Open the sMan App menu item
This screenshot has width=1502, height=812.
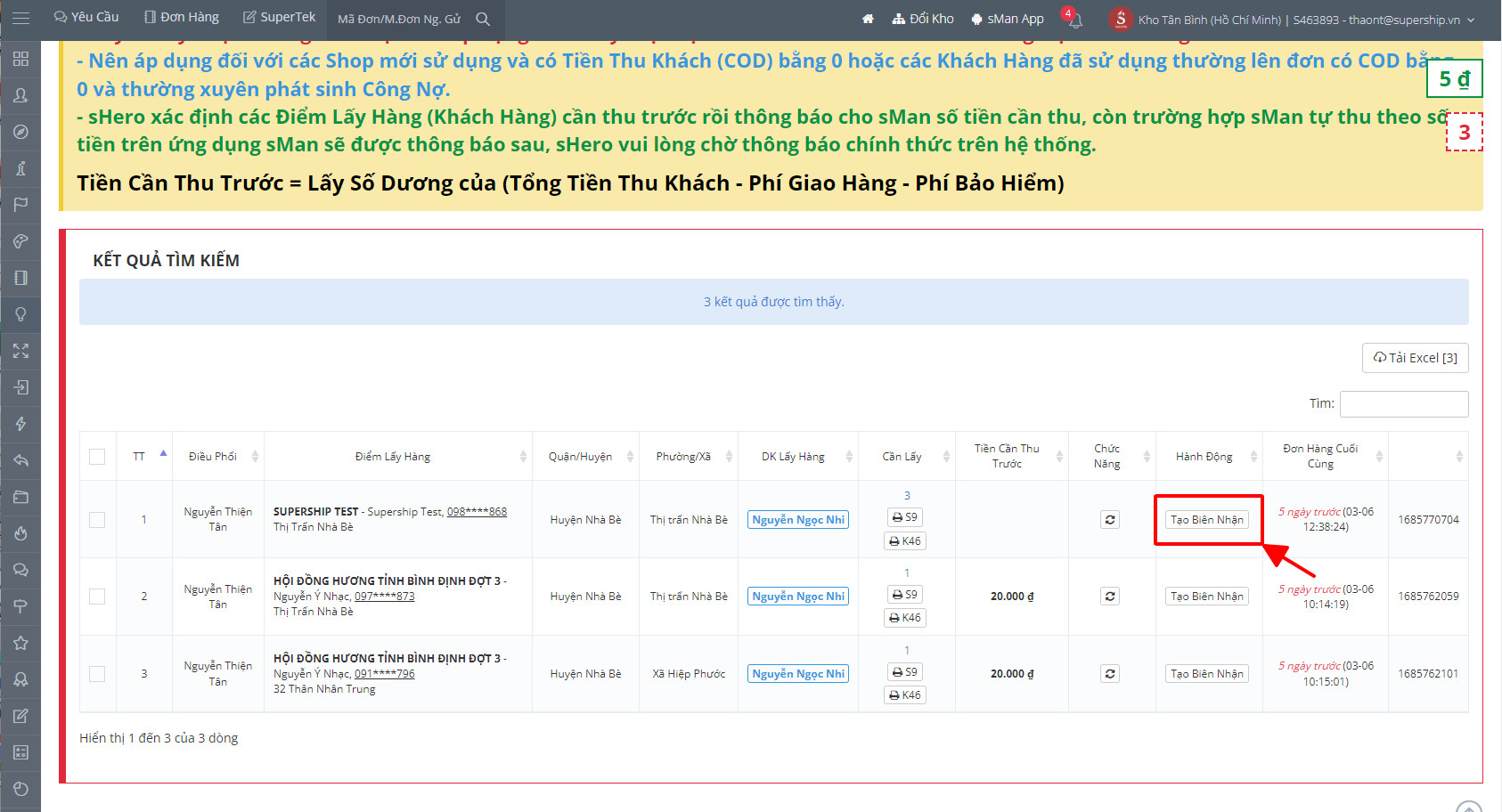(1008, 19)
